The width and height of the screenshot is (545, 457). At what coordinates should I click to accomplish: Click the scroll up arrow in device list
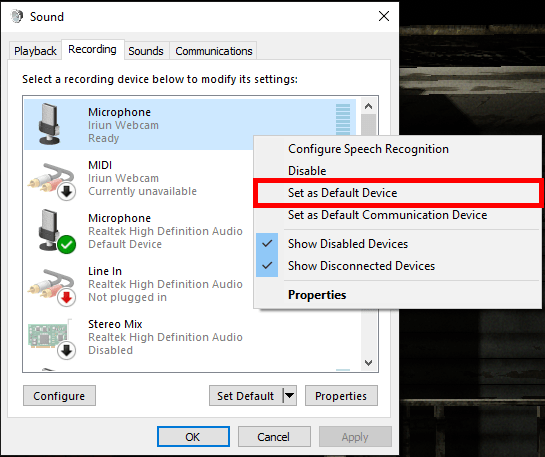click(x=368, y=106)
